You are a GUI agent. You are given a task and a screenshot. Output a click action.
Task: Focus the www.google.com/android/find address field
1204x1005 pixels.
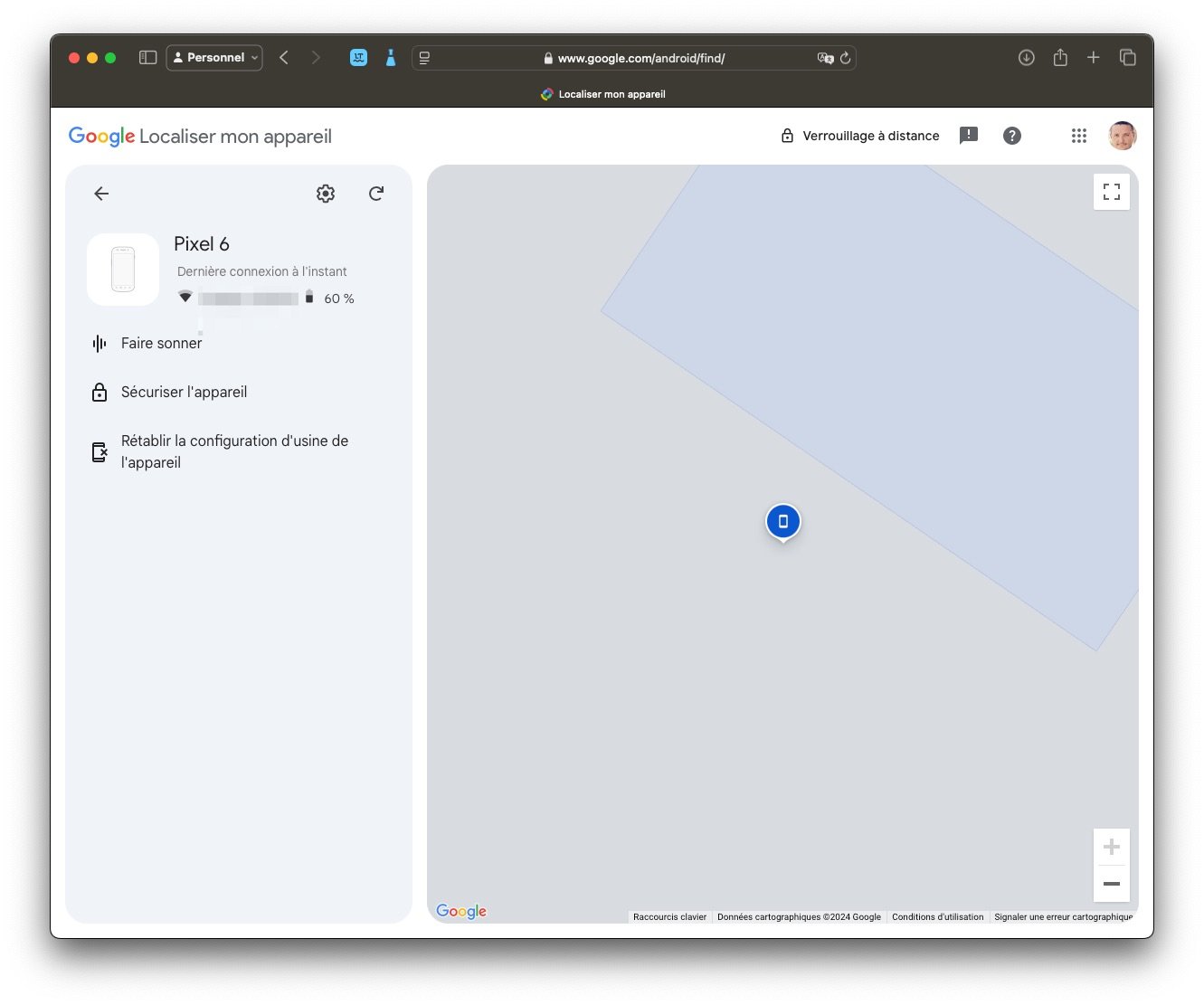(x=634, y=58)
